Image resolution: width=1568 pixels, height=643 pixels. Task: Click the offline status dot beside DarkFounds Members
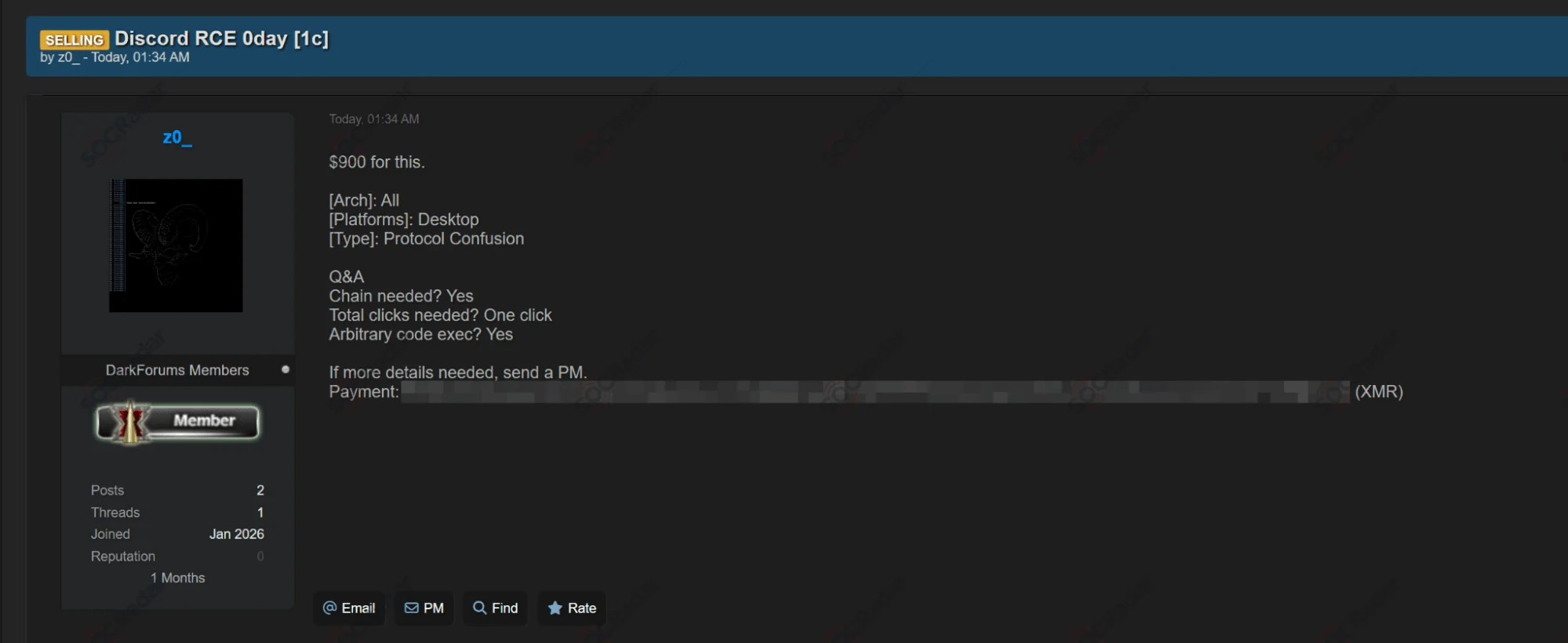click(x=286, y=369)
